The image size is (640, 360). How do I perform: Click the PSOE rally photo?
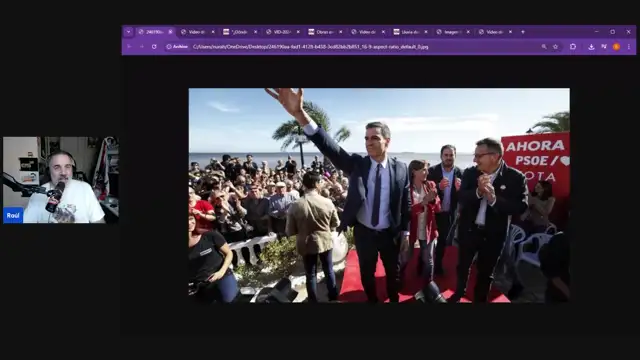[x=379, y=195]
